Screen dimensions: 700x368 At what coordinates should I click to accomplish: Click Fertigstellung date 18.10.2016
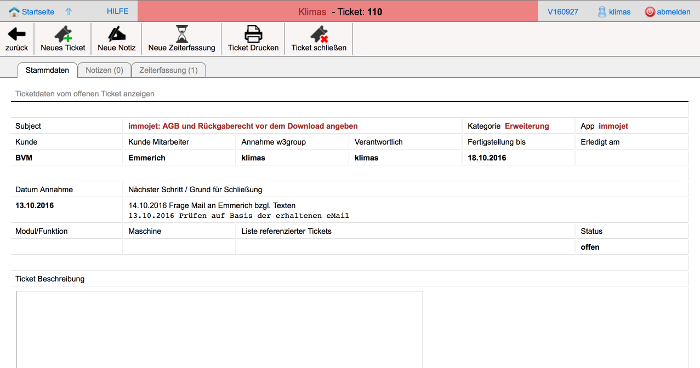tap(487, 158)
